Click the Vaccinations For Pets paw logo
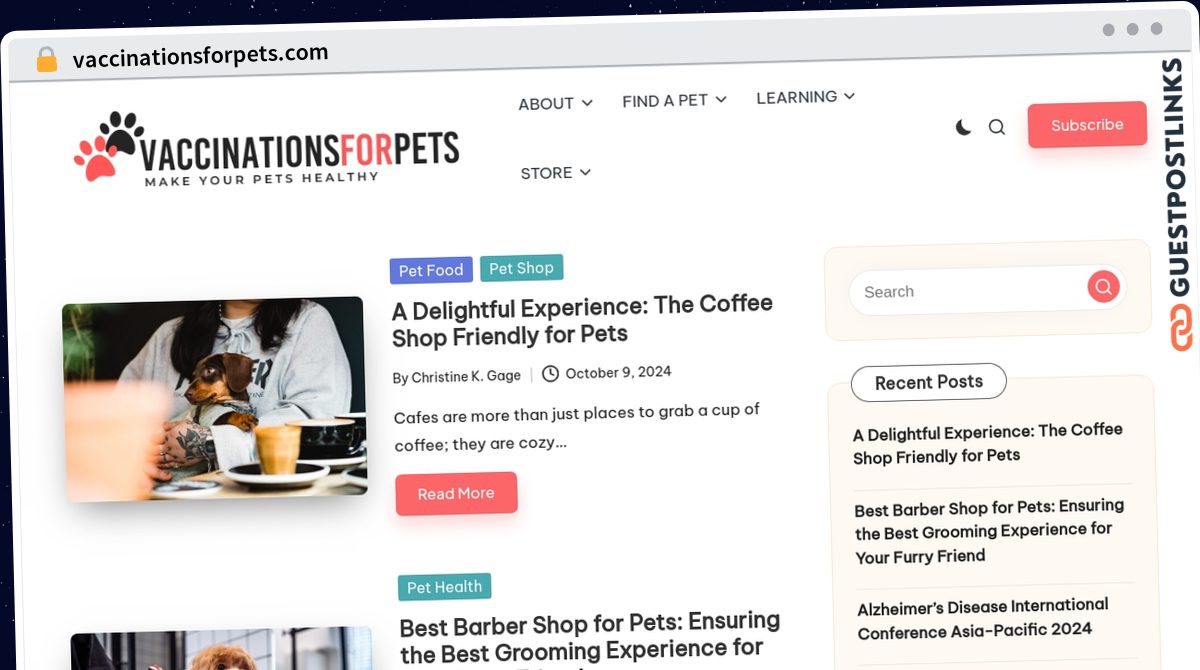 109,146
